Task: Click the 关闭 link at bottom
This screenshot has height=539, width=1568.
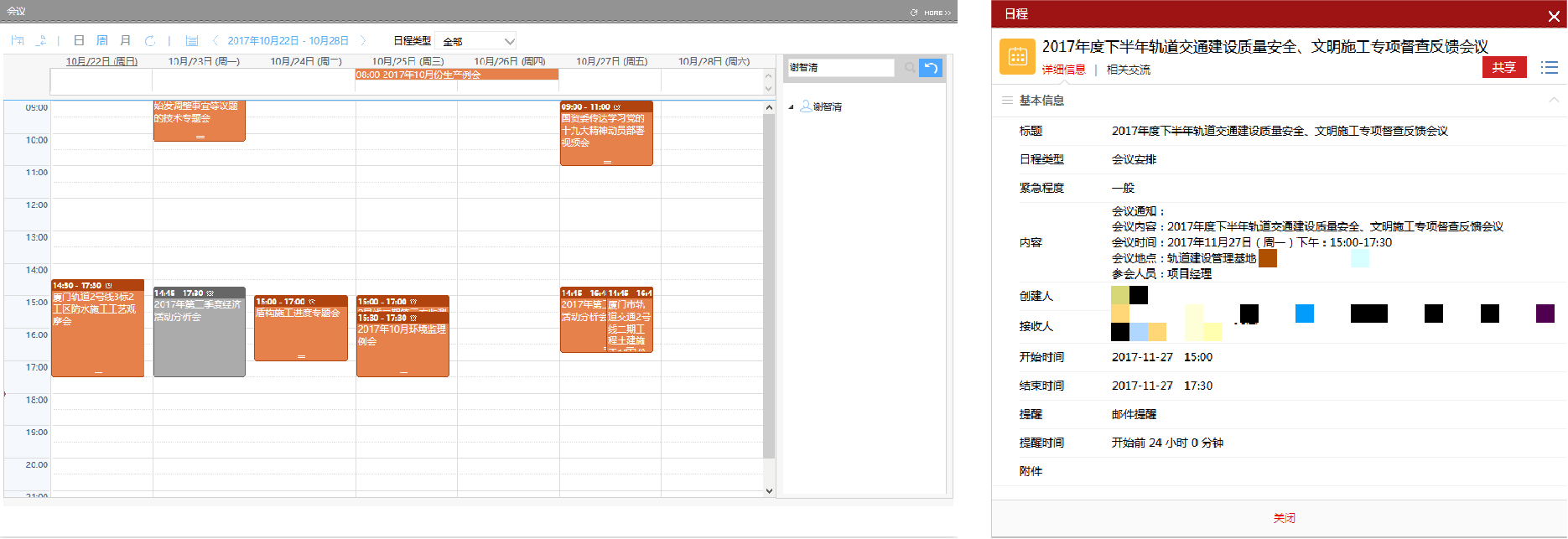Action: pos(1284,518)
